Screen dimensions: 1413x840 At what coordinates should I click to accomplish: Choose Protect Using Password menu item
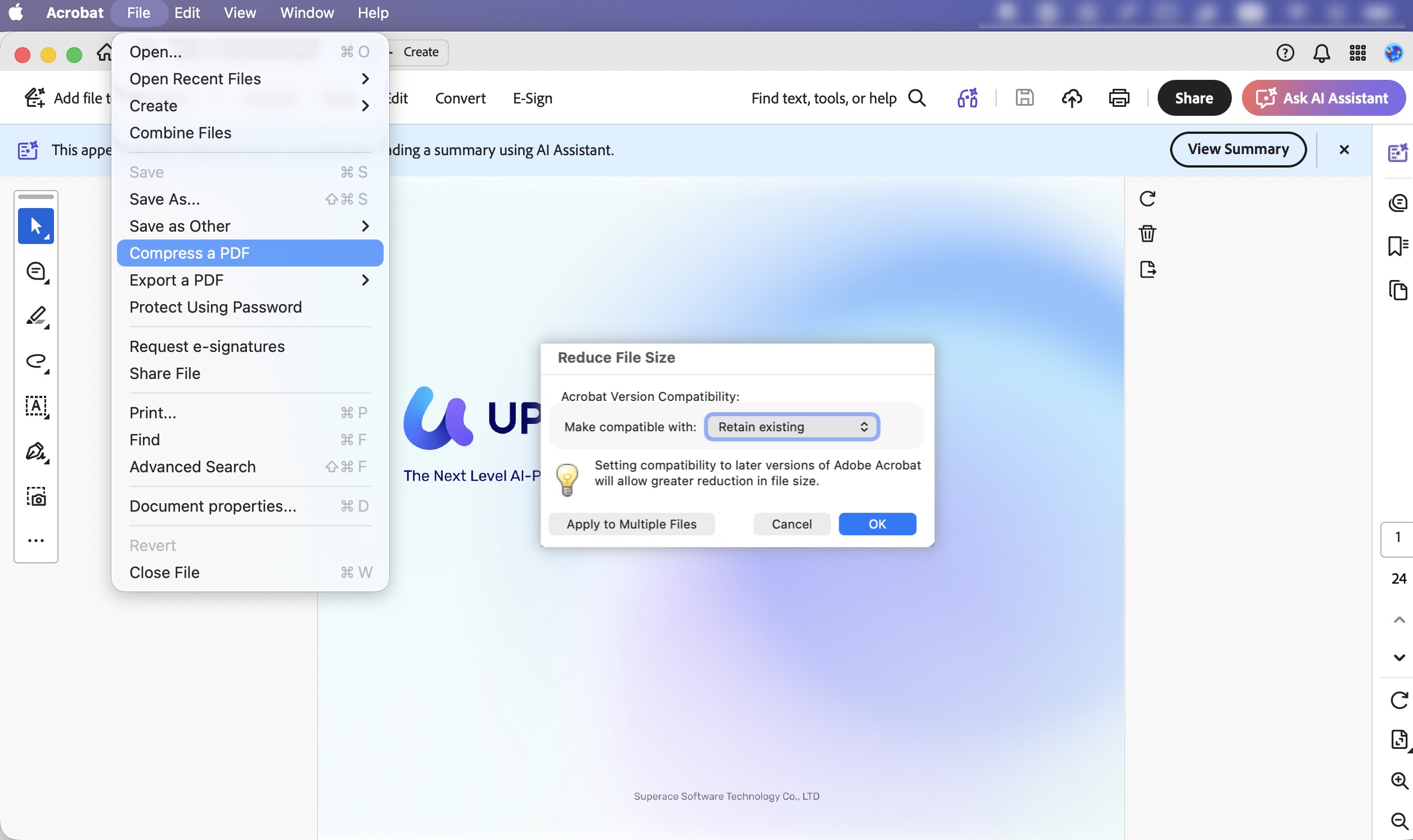coord(250,307)
